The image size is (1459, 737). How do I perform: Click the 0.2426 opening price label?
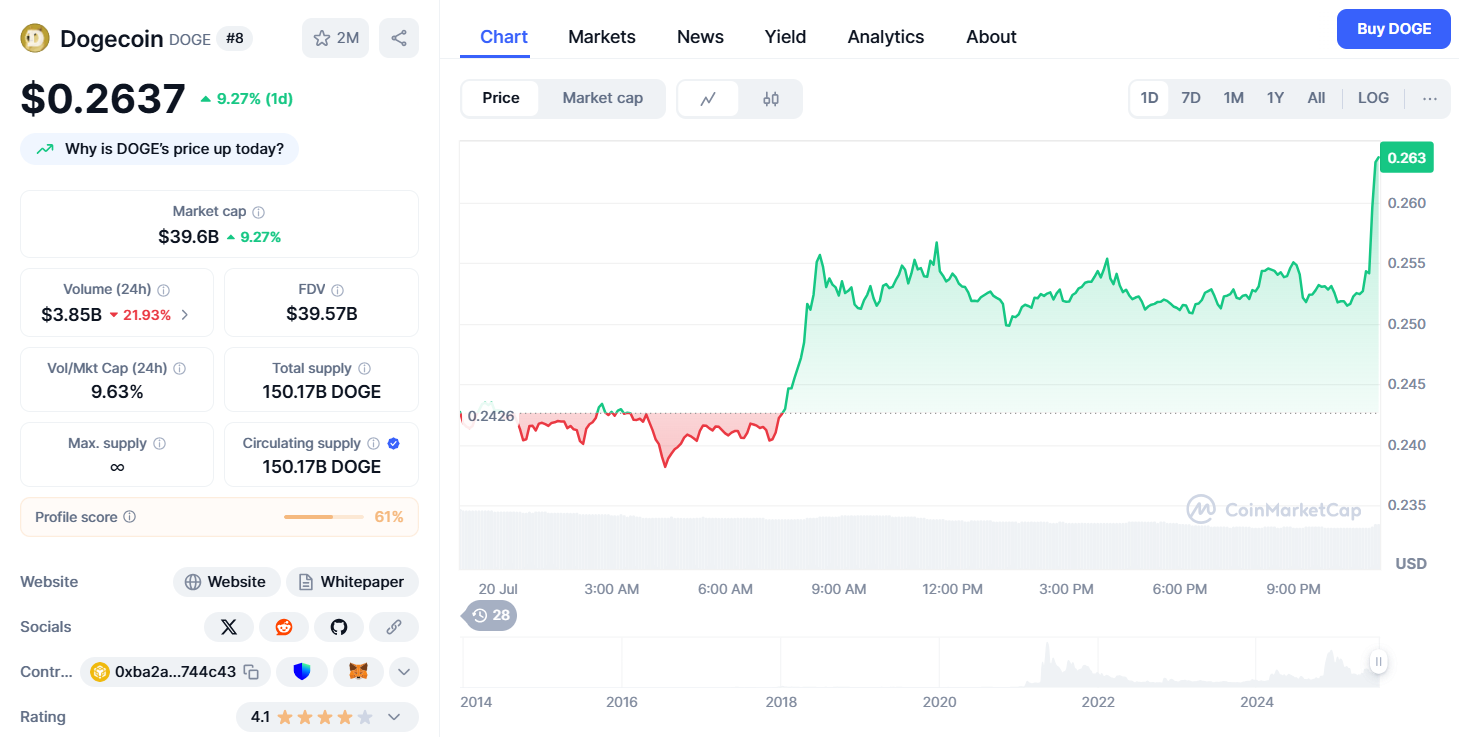(x=490, y=415)
